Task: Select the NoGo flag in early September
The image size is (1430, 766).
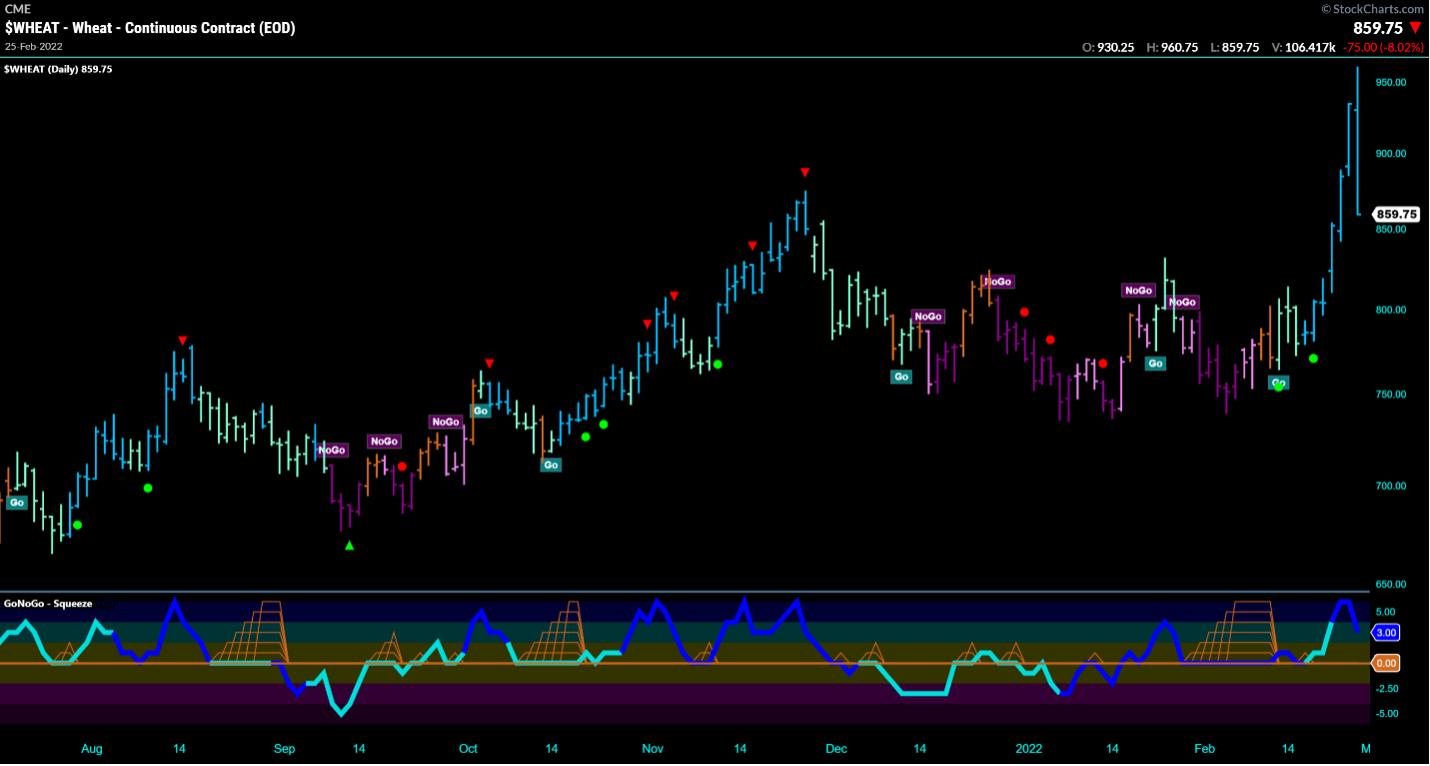Action: pyautogui.click(x=332, y=450)
